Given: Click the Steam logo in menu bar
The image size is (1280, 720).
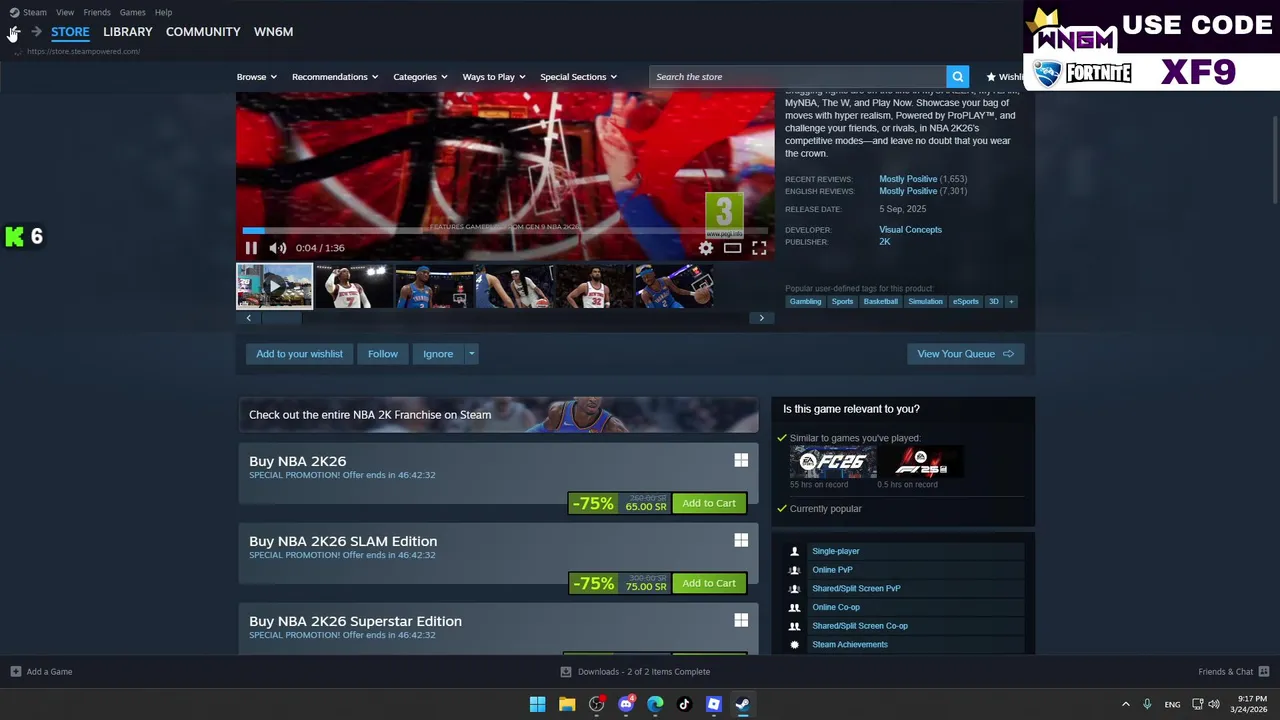Looking at the screenshot, I should pyautogui.click(x=14, y=12).
